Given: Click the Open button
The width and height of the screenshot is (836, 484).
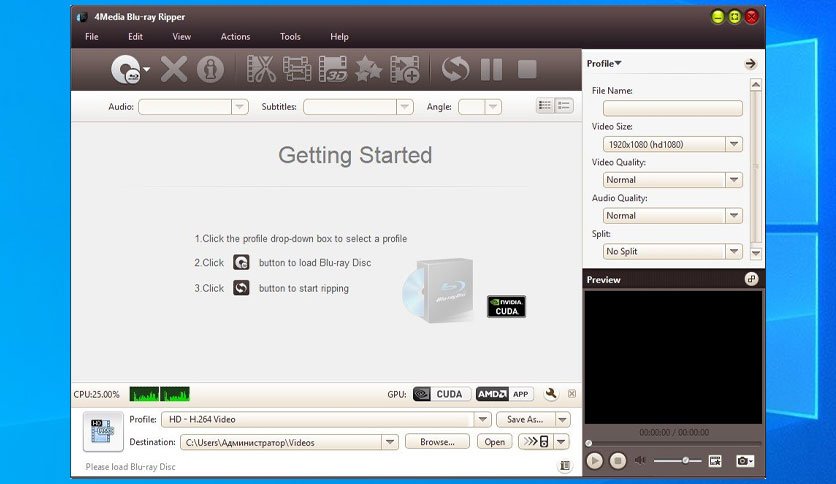Looking at the screenshot, I should click(495, 442).
